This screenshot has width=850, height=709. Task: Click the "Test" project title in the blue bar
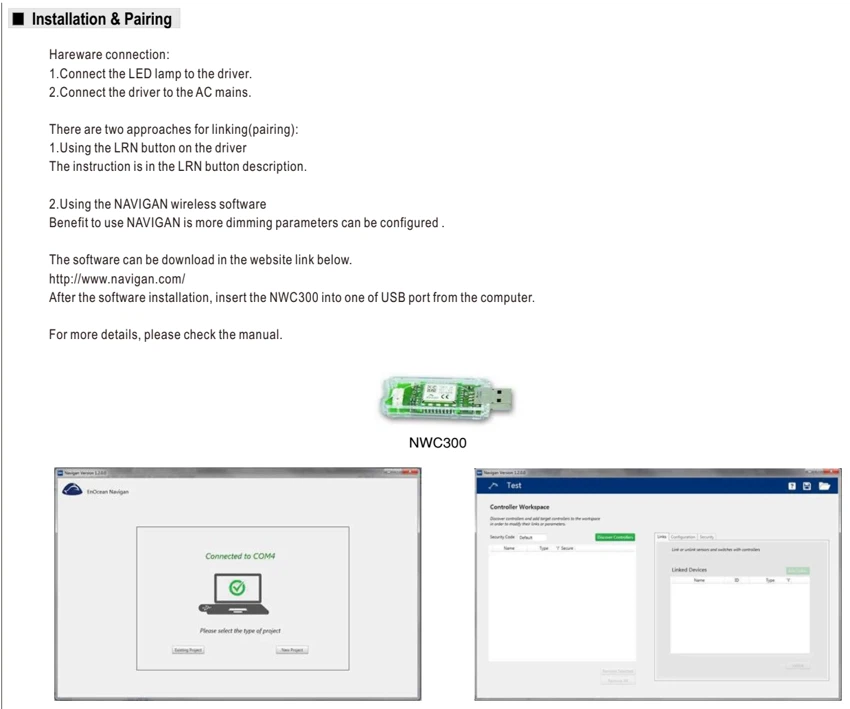[x=514, y=486]
